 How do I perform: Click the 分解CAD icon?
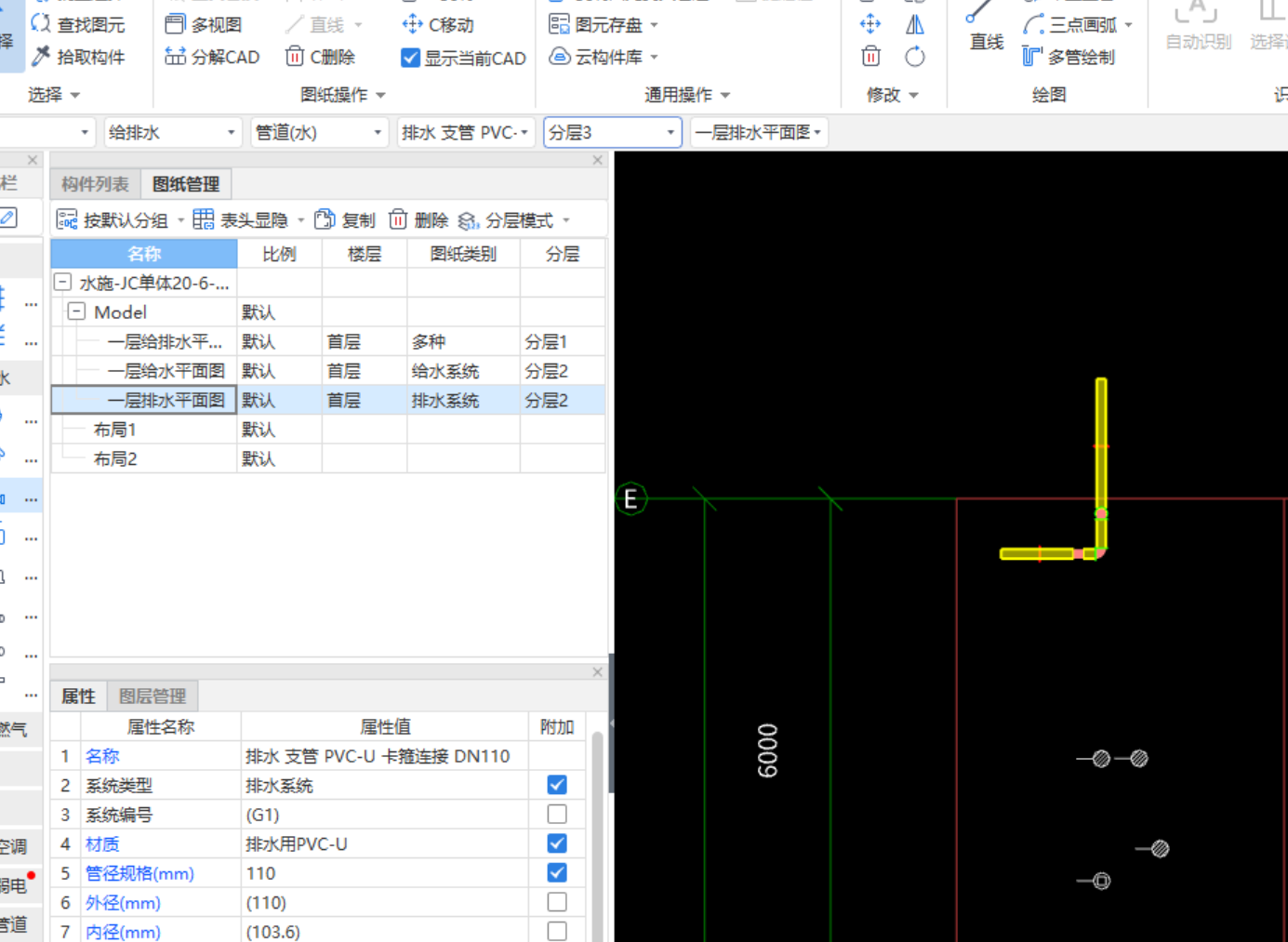[175, 57]
